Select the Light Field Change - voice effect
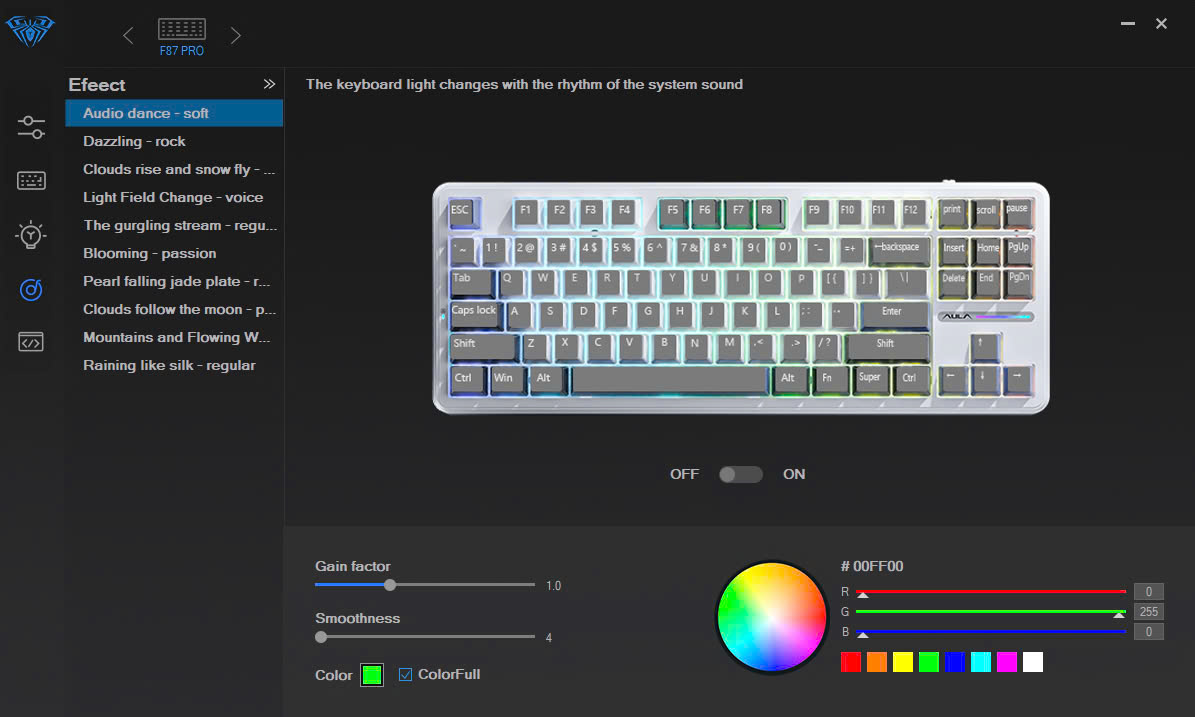Screen dimensions: 1195x717 (x=174, y=197)
